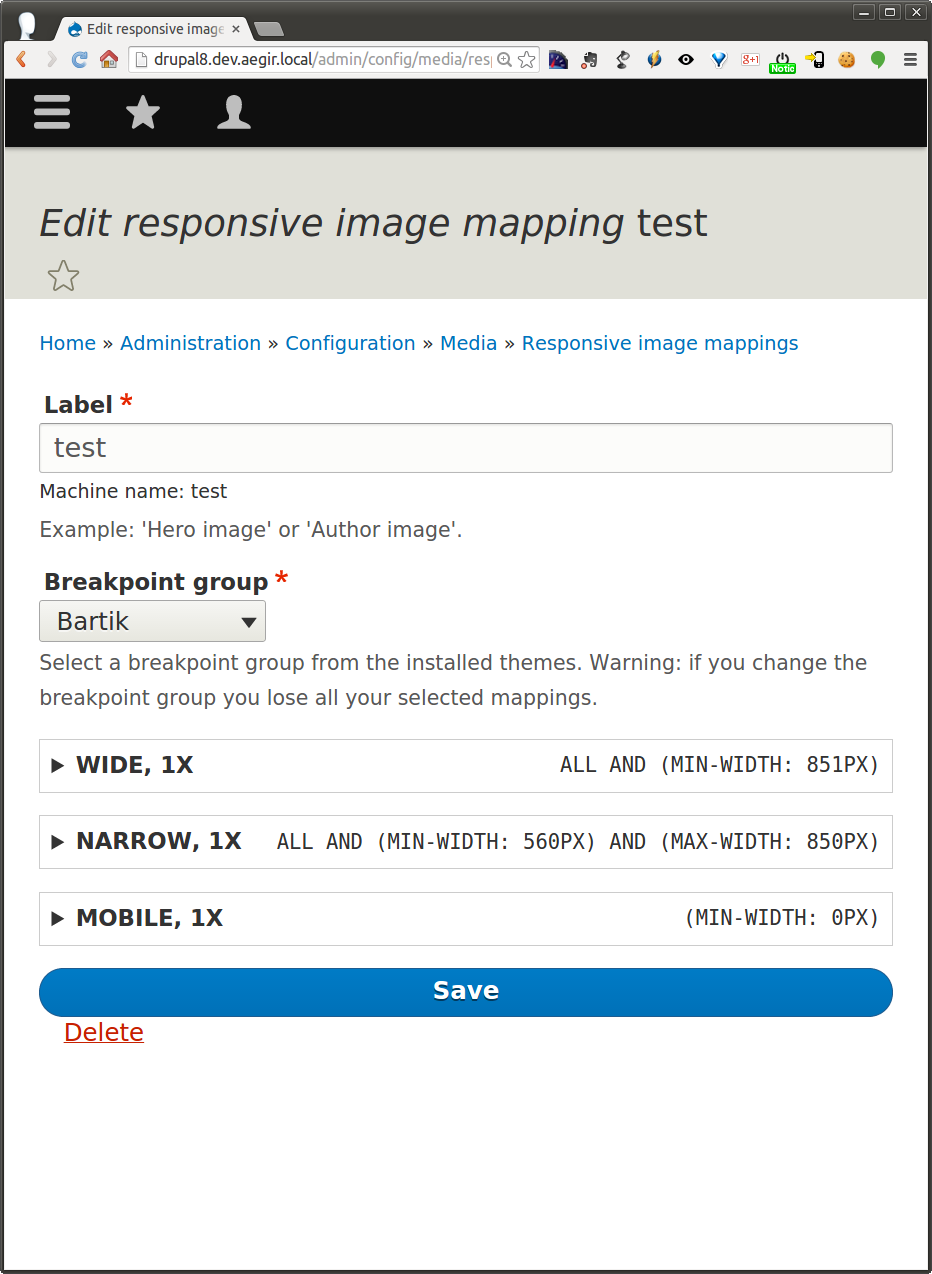
Task: Open the Drupal admin hamburger menu
Action: pyautogui.click(x=52, y=112)
